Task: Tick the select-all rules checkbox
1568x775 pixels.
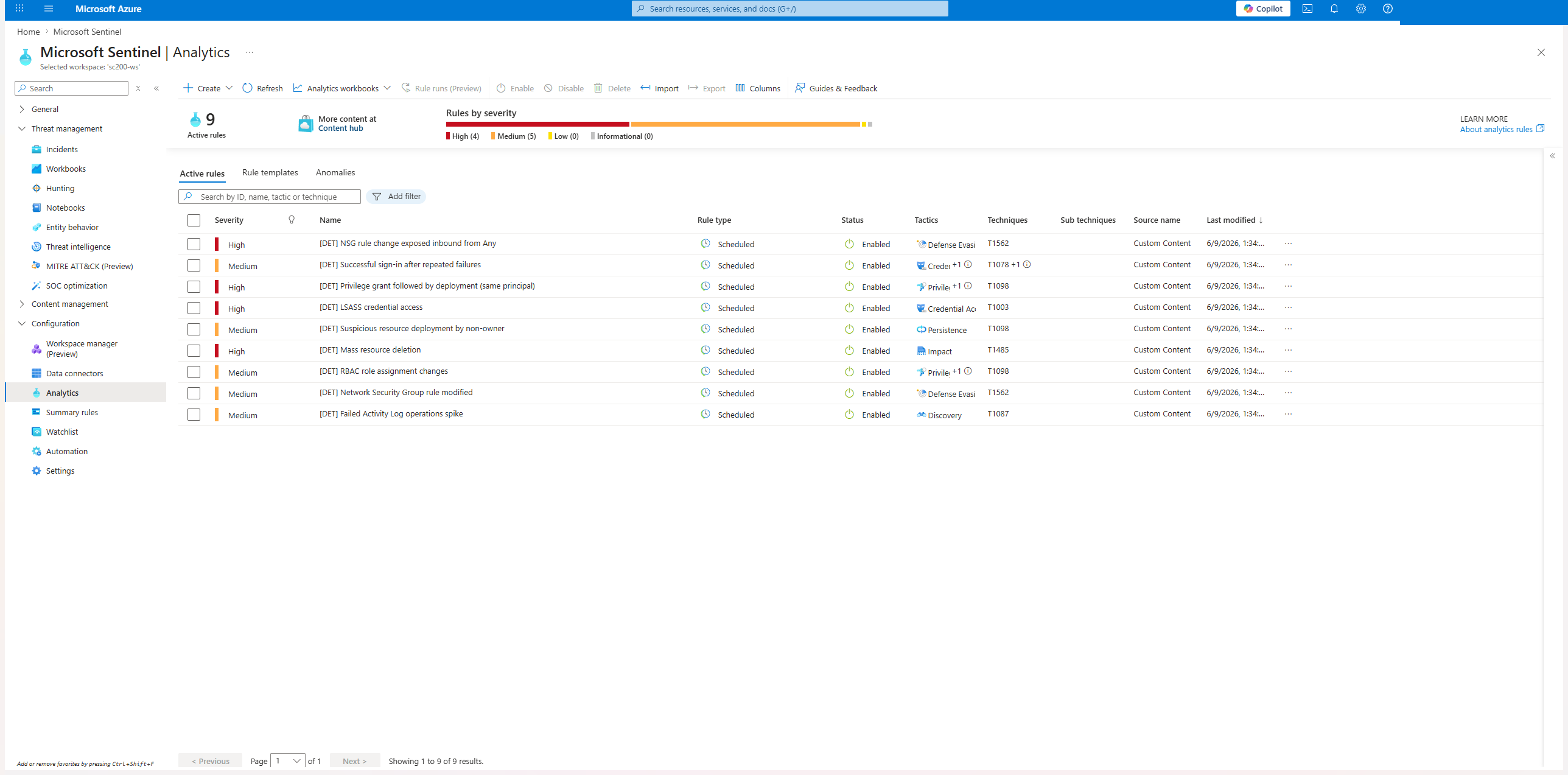Action: coord(194,220)
